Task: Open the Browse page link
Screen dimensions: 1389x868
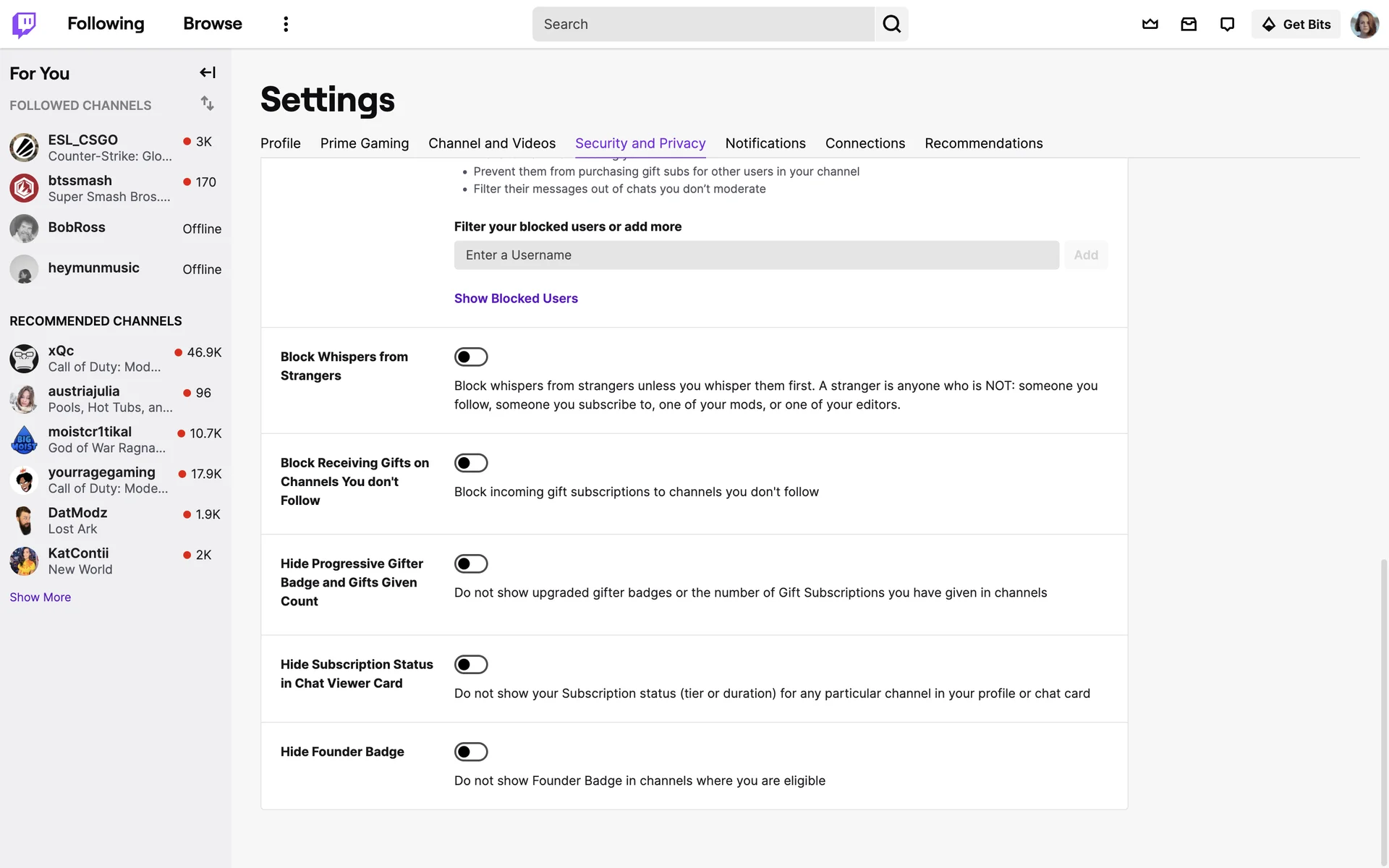Action: [x=213, y=24]
